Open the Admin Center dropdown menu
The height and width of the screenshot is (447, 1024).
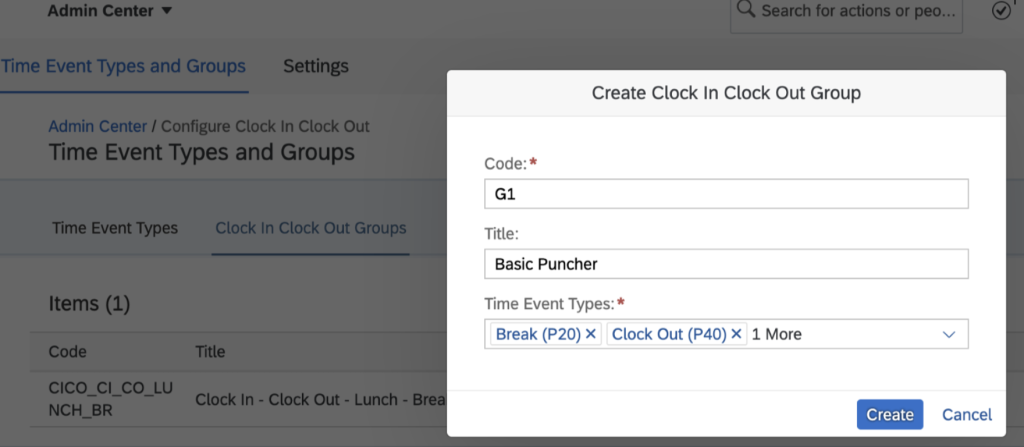(110, 10)
